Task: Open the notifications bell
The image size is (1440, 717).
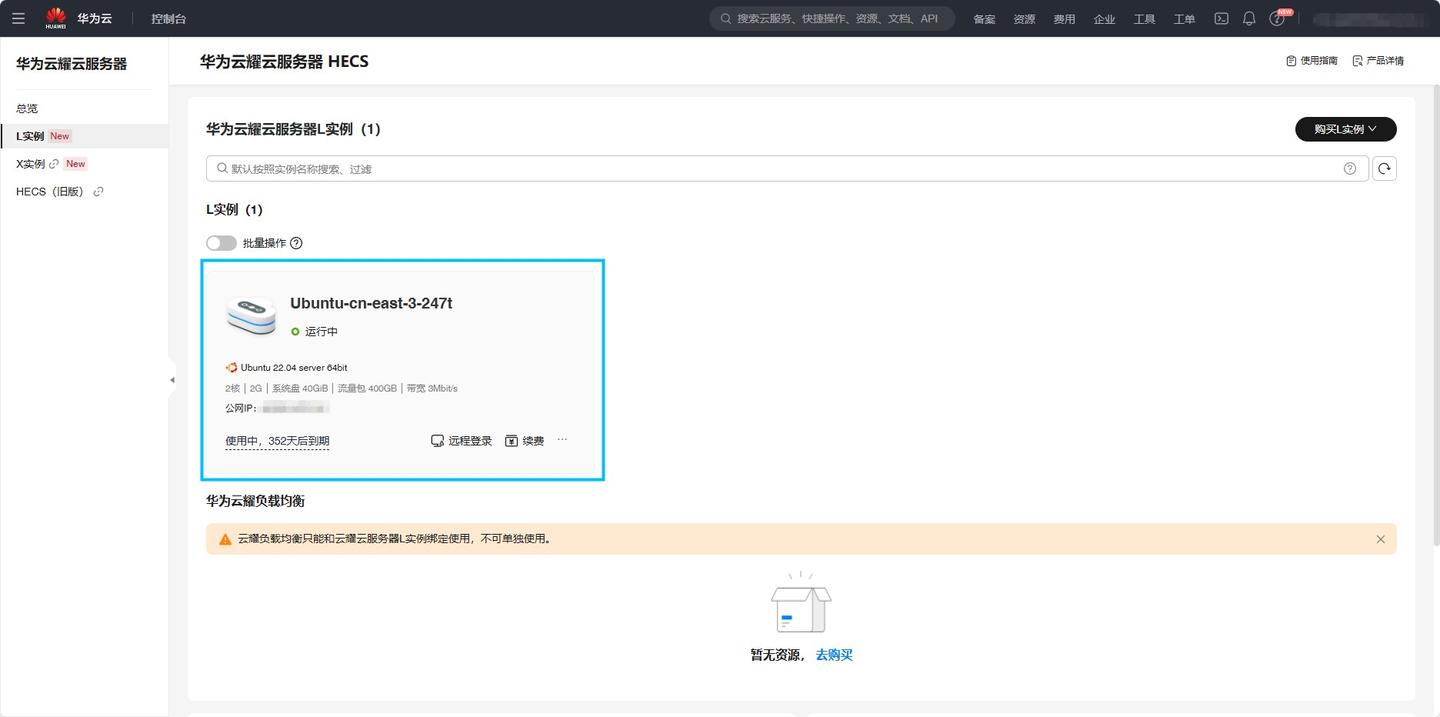Action: point(1249,18)
